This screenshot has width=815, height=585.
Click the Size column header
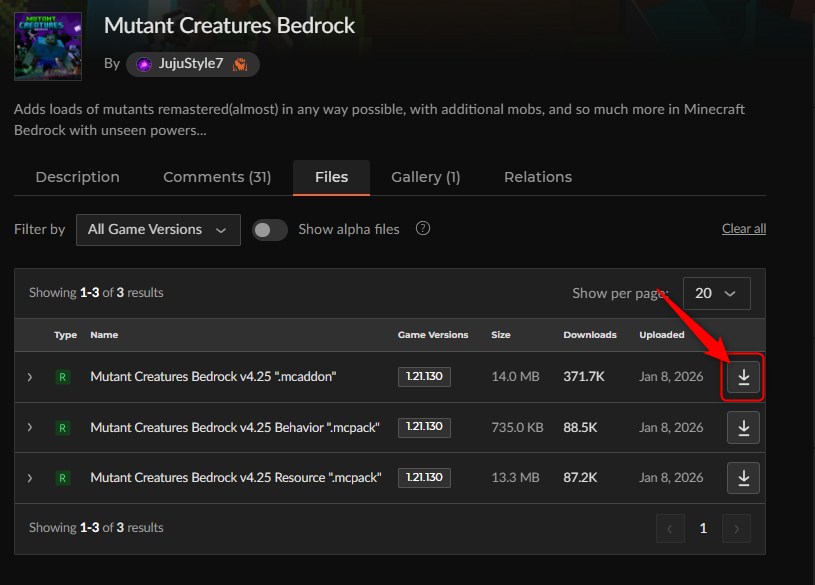click(x=501, y=335)
